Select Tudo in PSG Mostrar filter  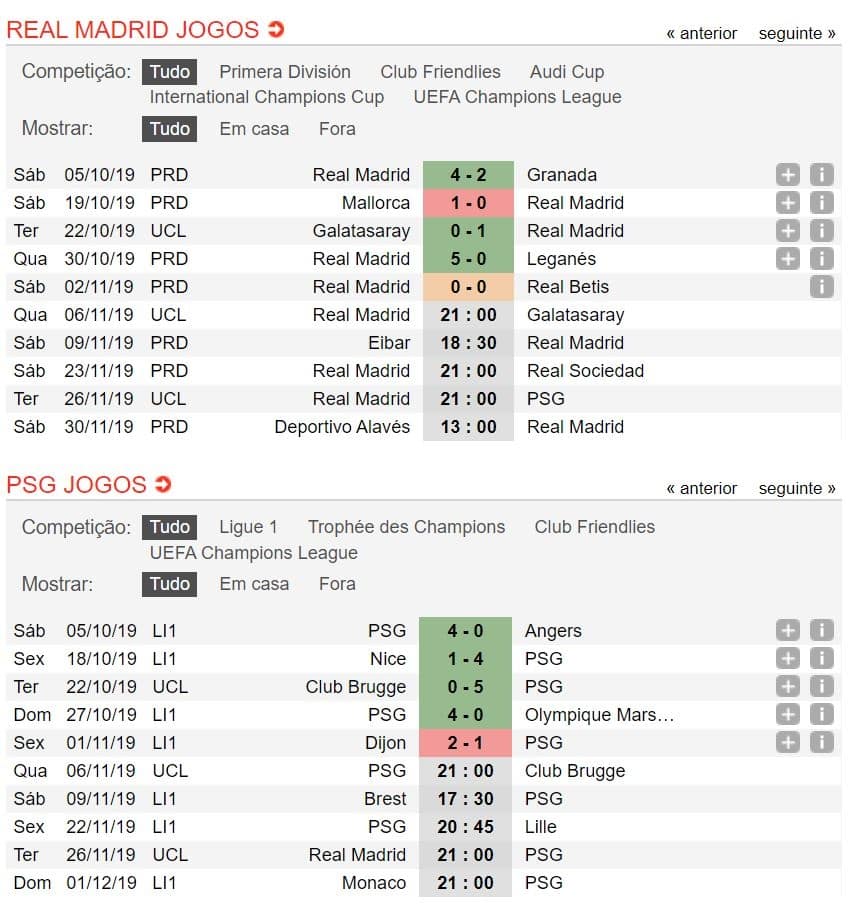pos(169,584)
